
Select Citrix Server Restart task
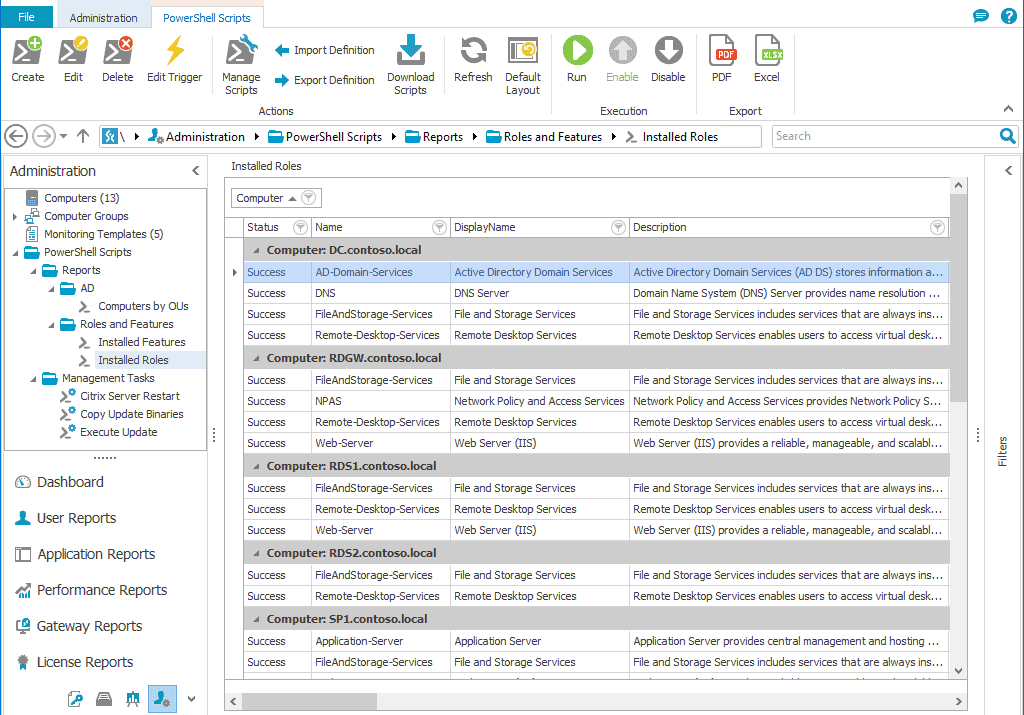coord(129,396)
